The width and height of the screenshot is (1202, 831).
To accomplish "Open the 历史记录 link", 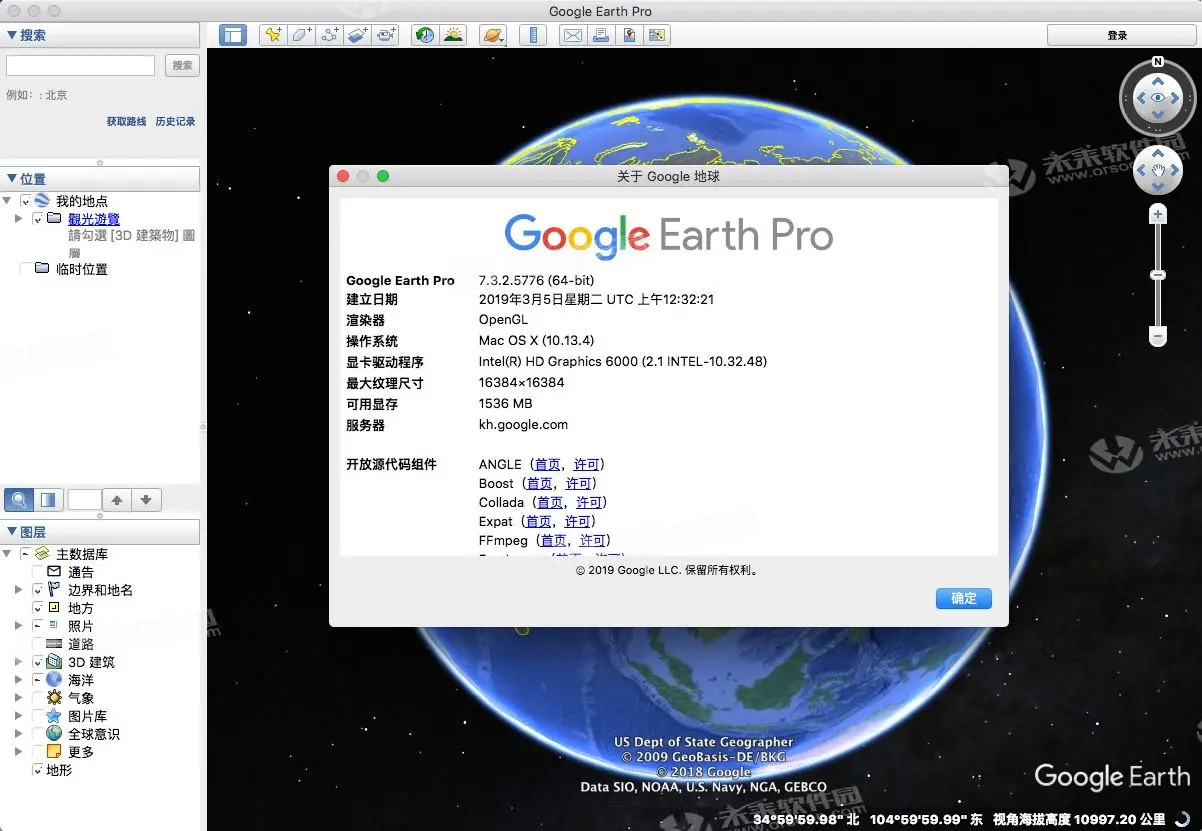I will [x=175, y=121].
